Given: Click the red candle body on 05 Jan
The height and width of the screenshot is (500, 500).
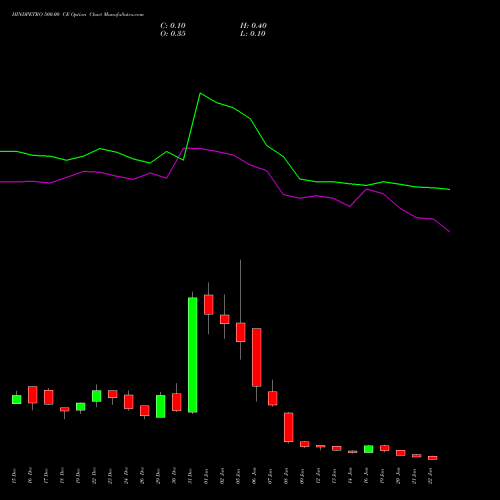Looking at the screenshot, I should pos(241,332).
